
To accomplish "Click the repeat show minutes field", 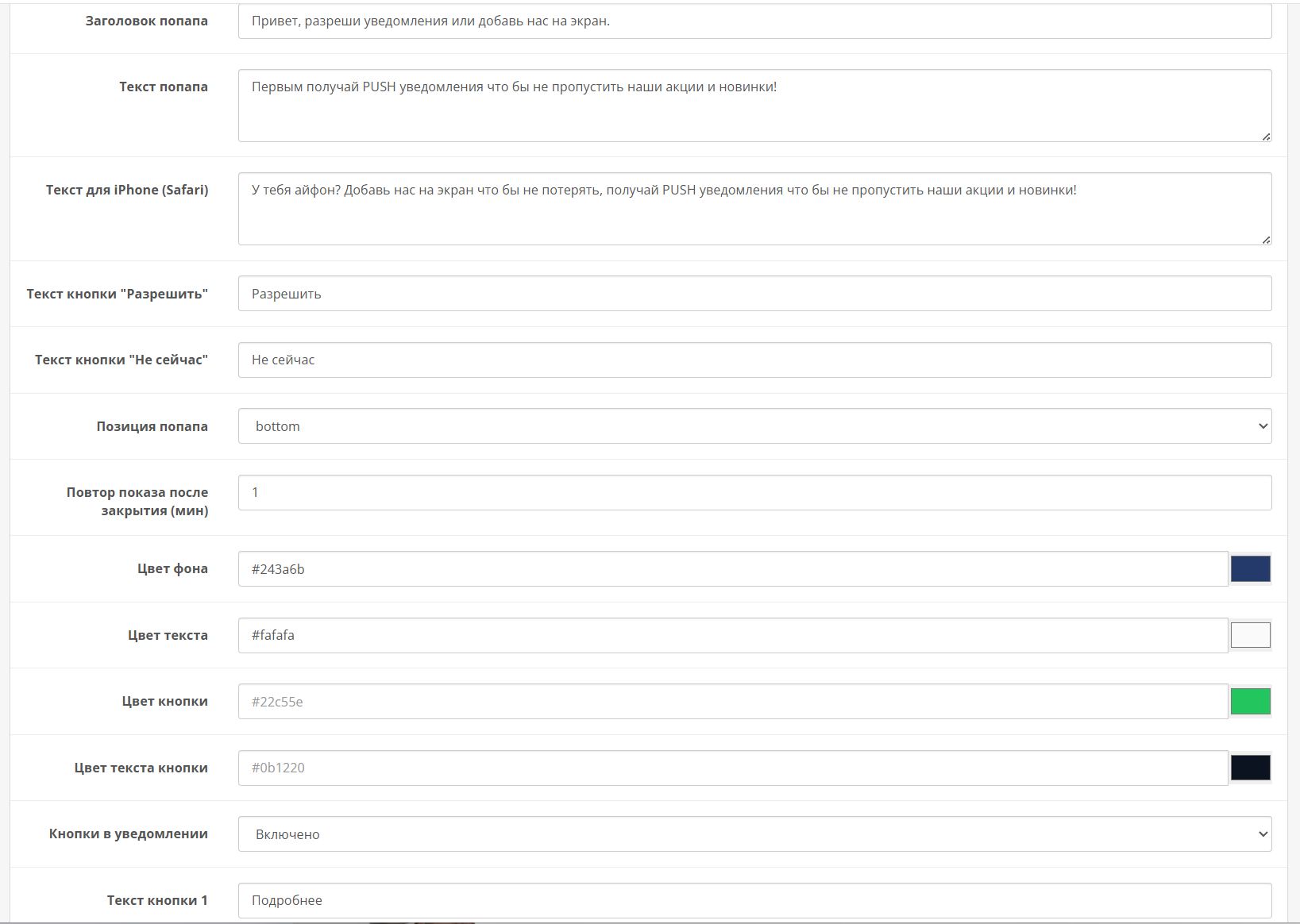I will pyautogui.click(x=754, y=493).
